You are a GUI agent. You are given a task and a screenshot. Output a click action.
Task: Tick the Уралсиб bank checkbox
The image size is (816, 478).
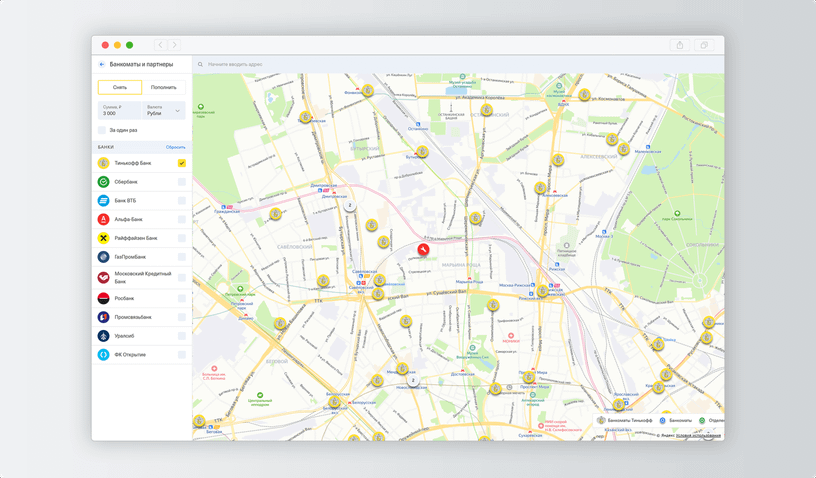click(x=182, y=336)
